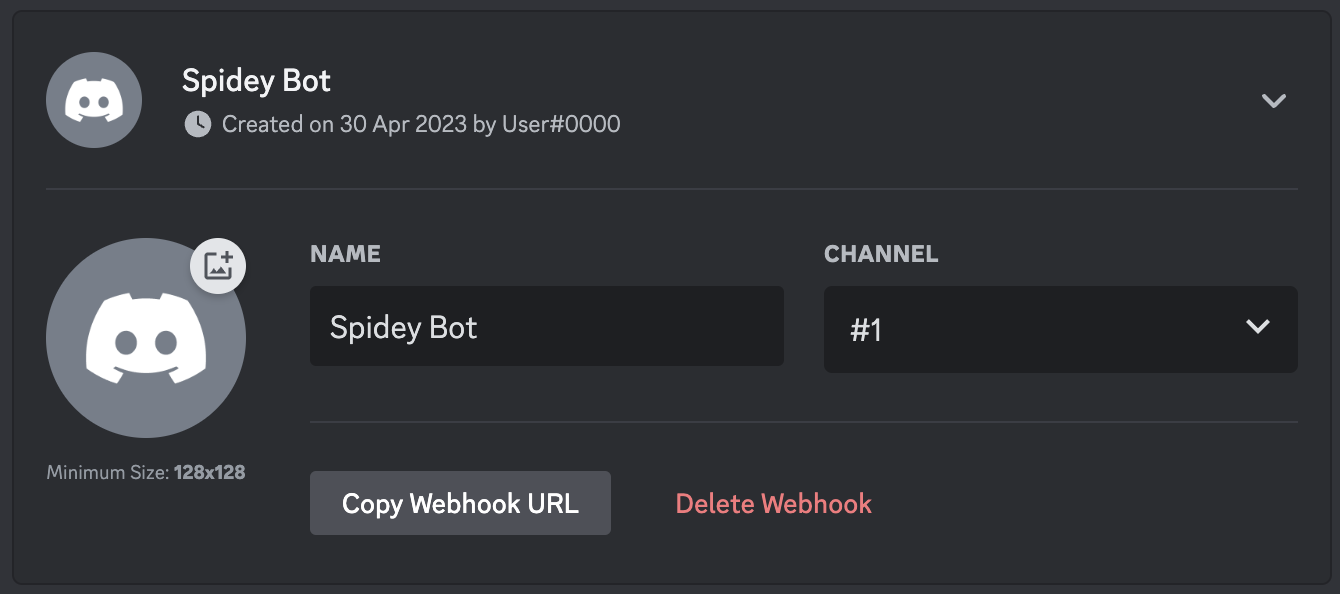Click the Copy Webhook URL button
Viewport: 1340px width, 594px height.
(x=460, y=503)
